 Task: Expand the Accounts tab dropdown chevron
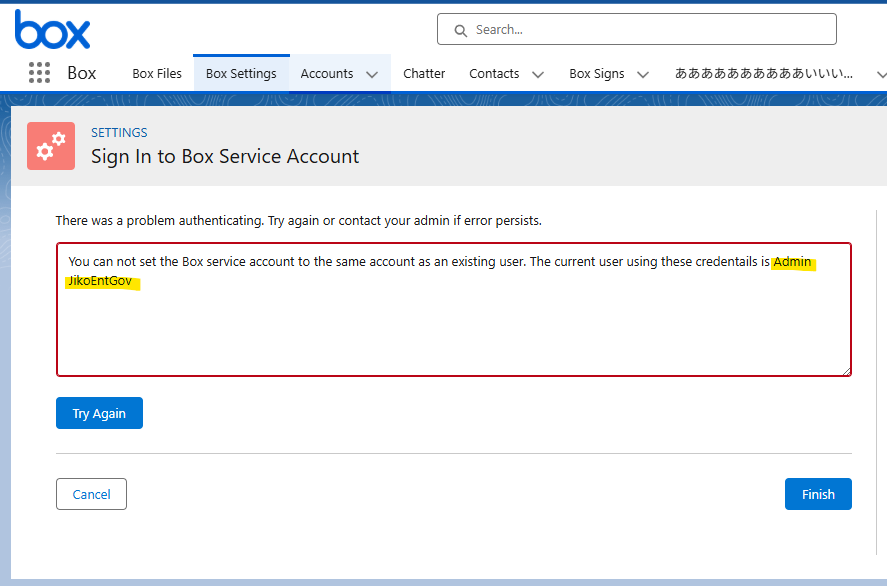pyautogui.click(x=372, y=74)
